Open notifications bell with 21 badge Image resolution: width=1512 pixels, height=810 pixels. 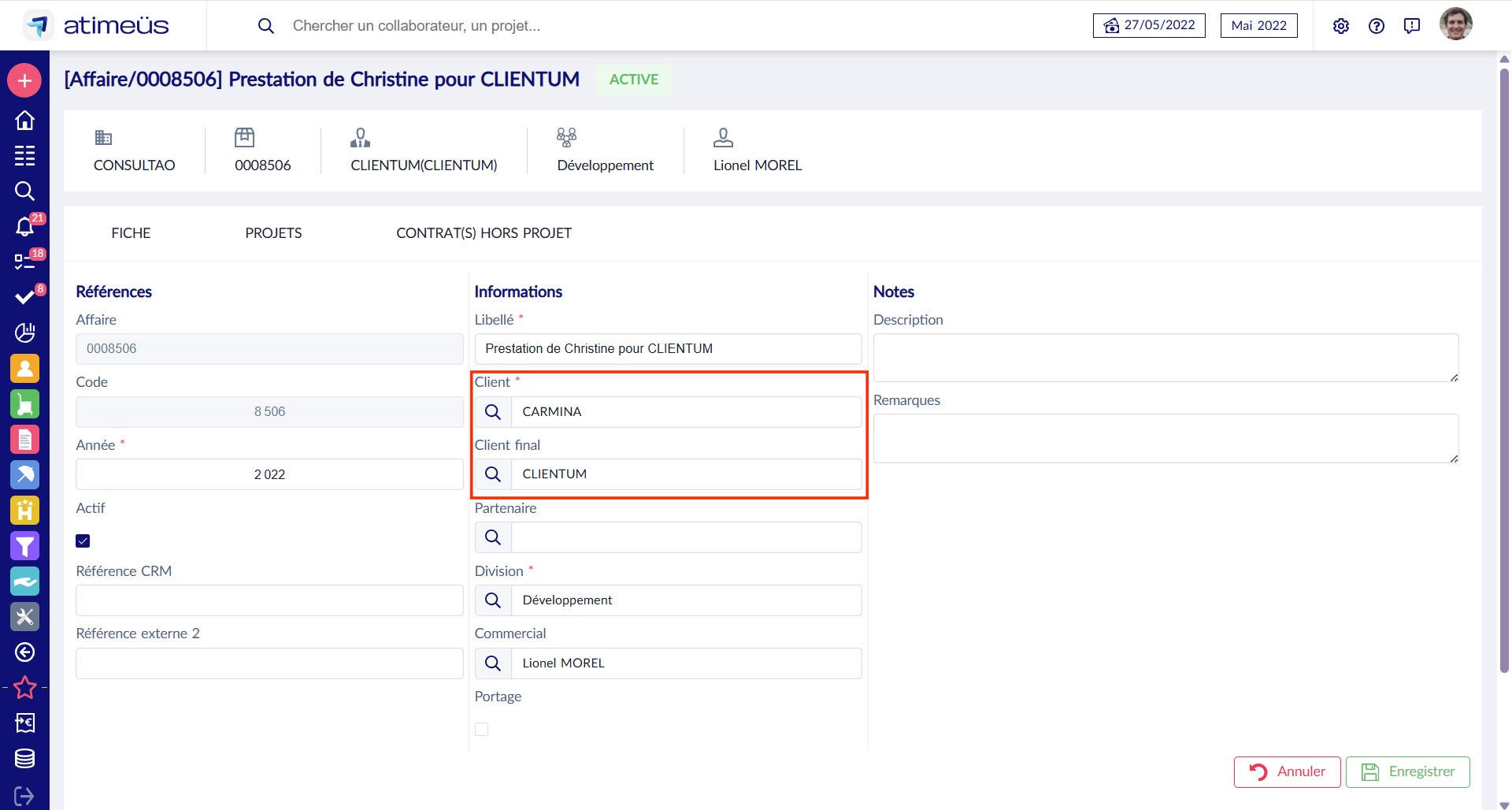click(x=24, y=227)
